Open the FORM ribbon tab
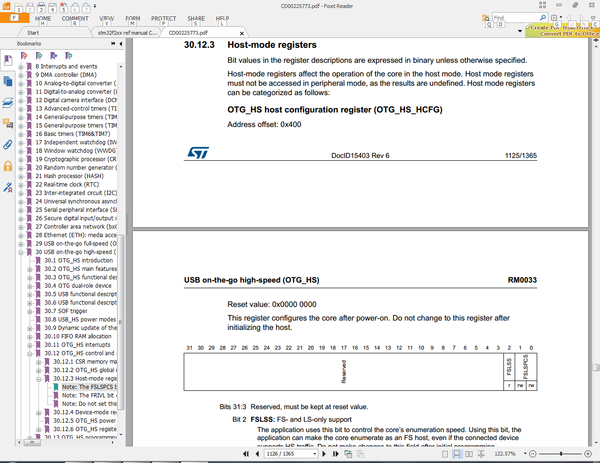 (133, 18)
